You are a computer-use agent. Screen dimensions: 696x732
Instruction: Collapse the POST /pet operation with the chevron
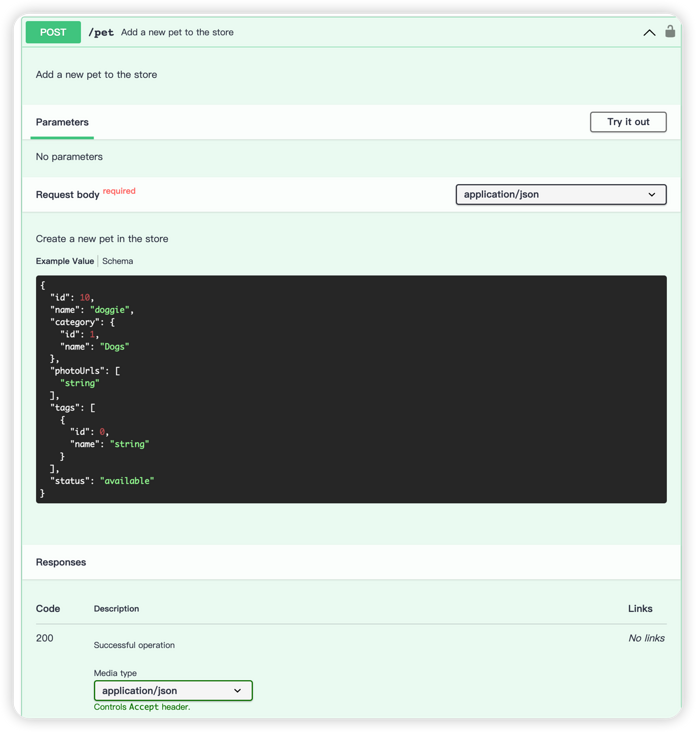click(x=649, y=33)
